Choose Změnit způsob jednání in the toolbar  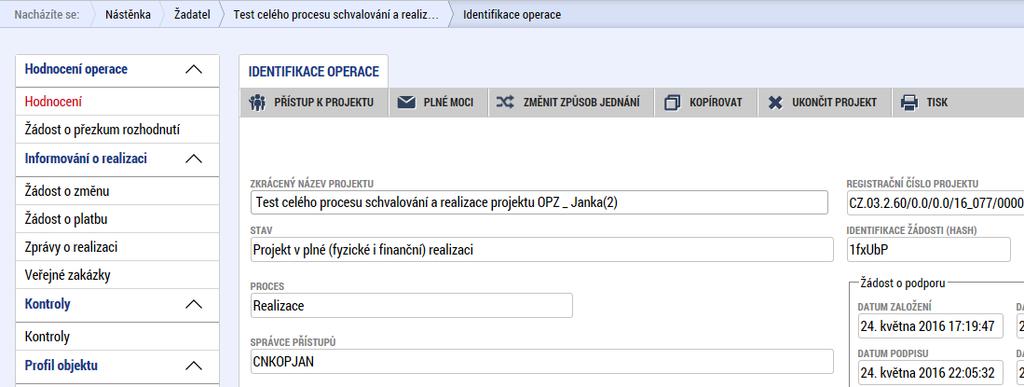pyautogui.click(x=571, y=102)
